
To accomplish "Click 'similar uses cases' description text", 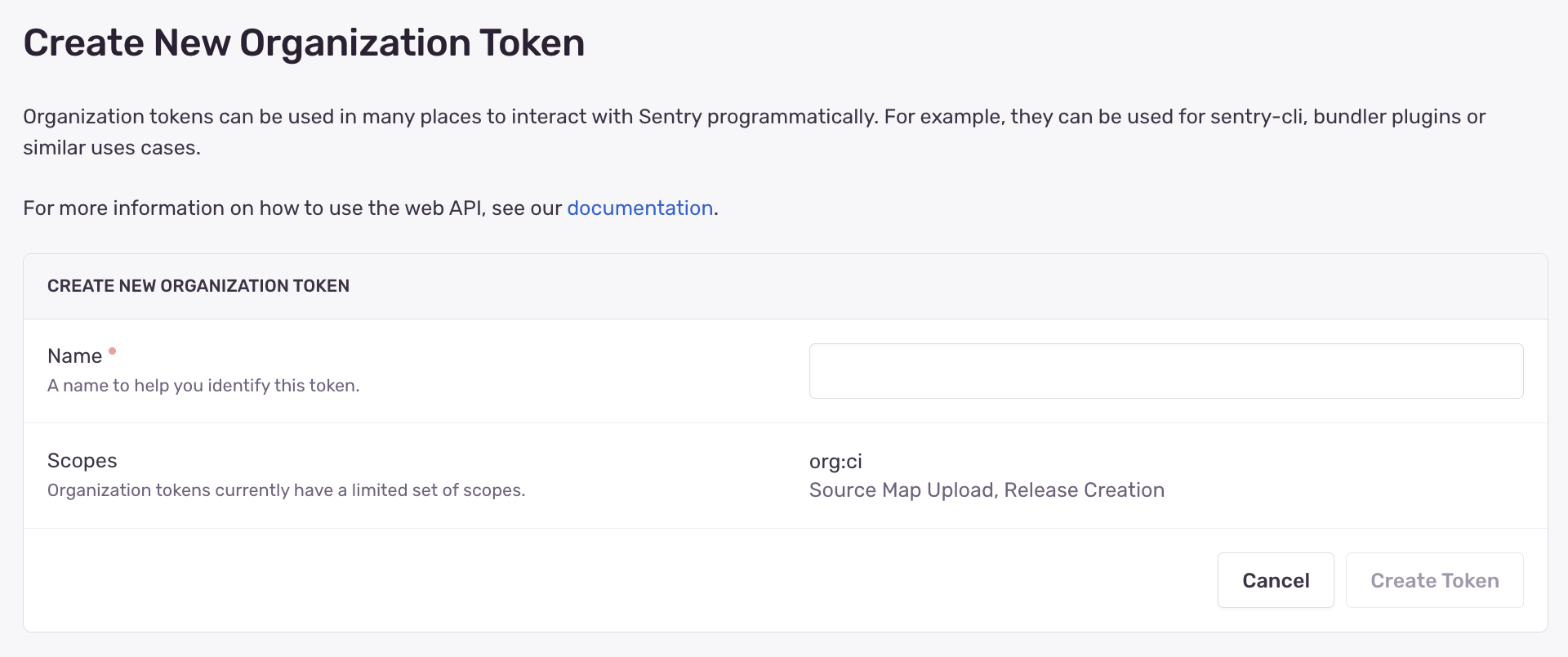I will (111, 148).
